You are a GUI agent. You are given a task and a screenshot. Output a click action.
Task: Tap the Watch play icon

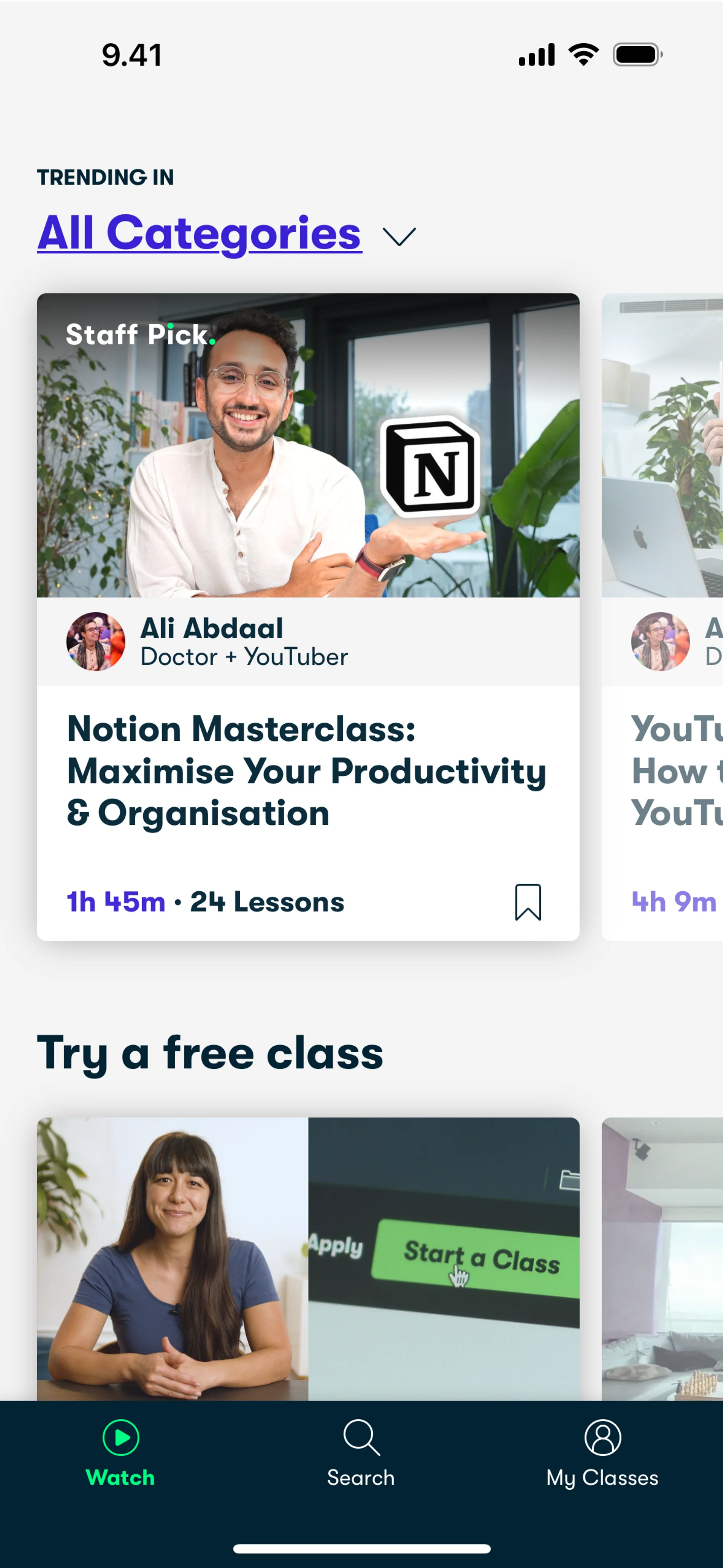point(120,1438)
